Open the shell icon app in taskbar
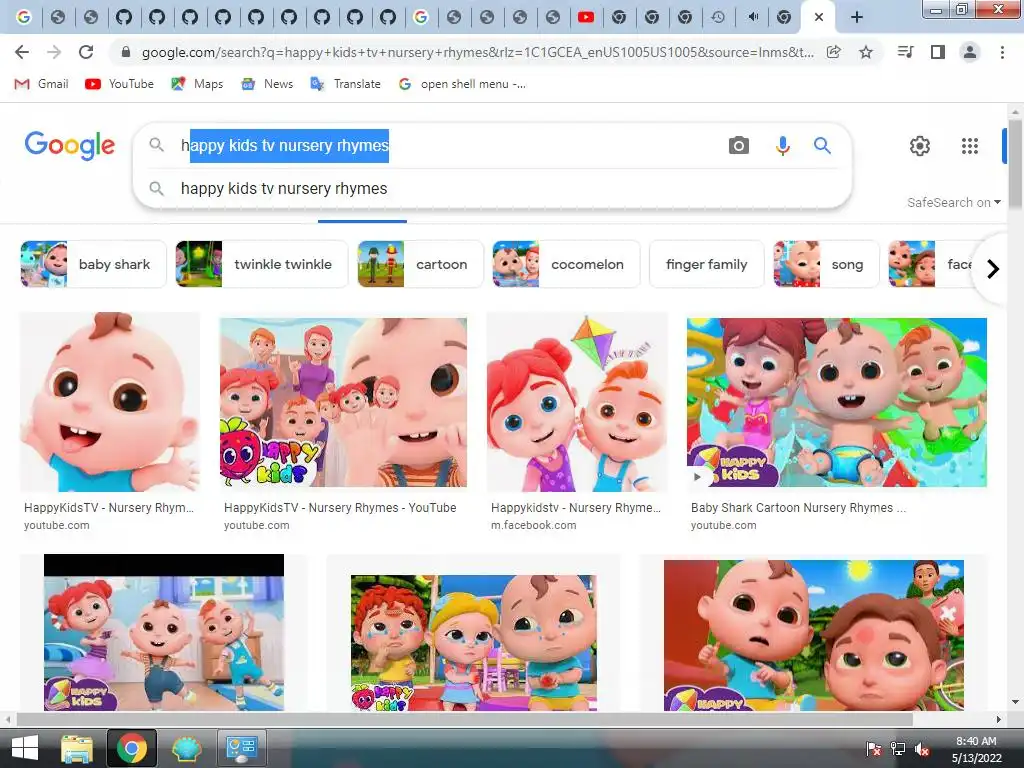 pos(187,748)
